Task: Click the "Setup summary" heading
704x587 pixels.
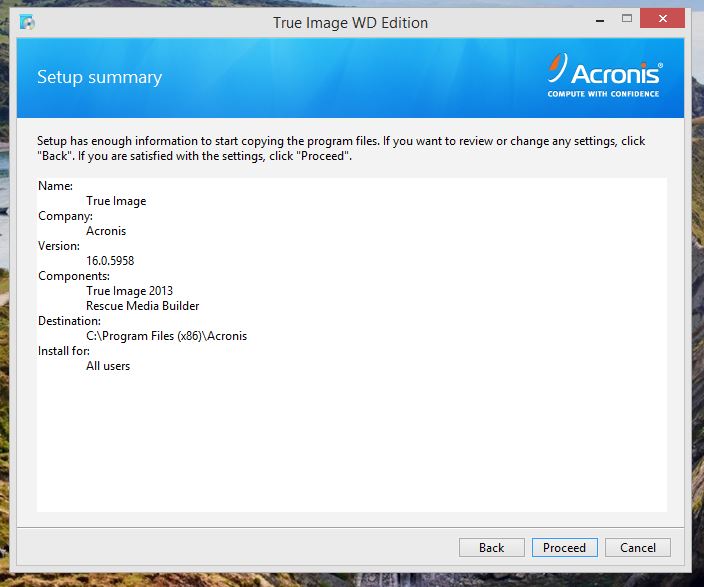Action: (99, 77)
